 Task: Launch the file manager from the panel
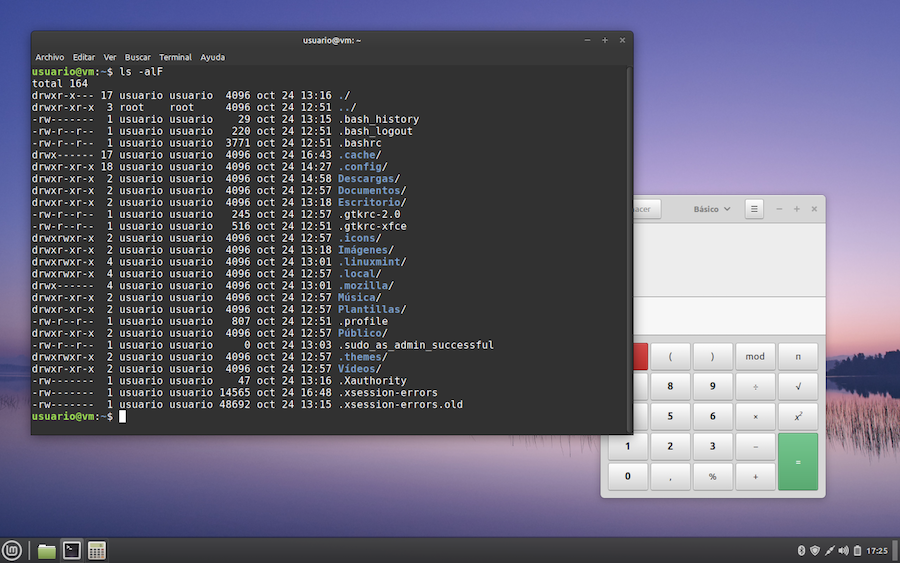(x=46, y=550)
